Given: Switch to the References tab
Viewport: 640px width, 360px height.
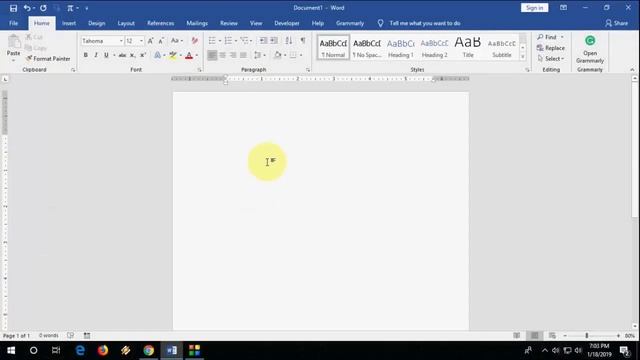Looking at the screenshot, I should click(160, 23).
